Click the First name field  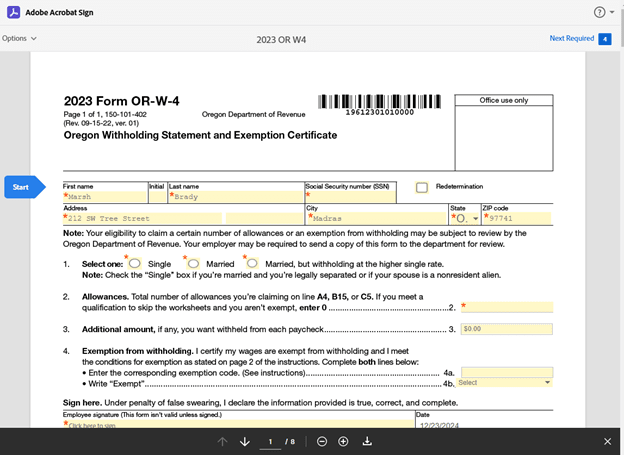pos(105,197)
